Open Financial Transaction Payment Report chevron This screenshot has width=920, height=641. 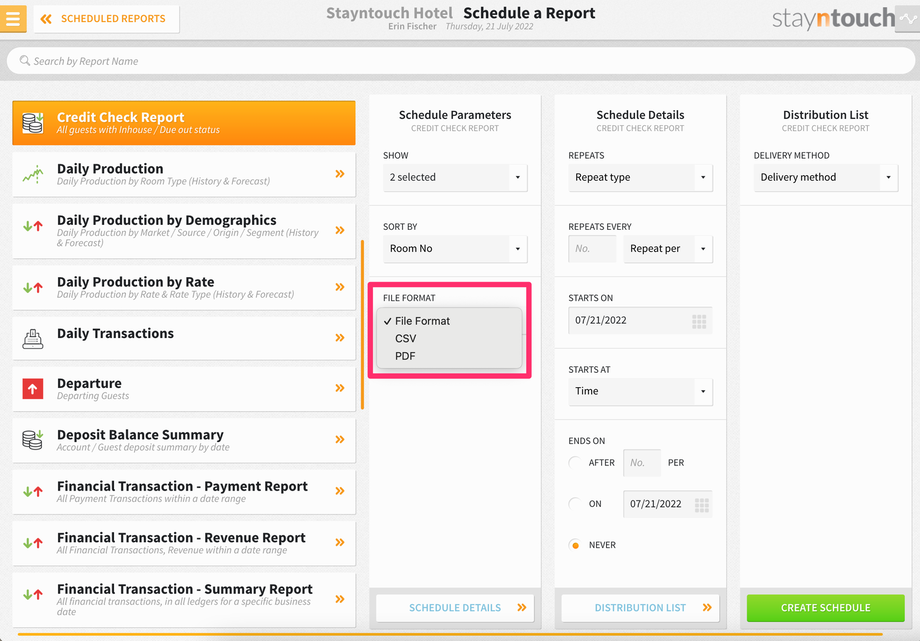[x=340, y=491]
